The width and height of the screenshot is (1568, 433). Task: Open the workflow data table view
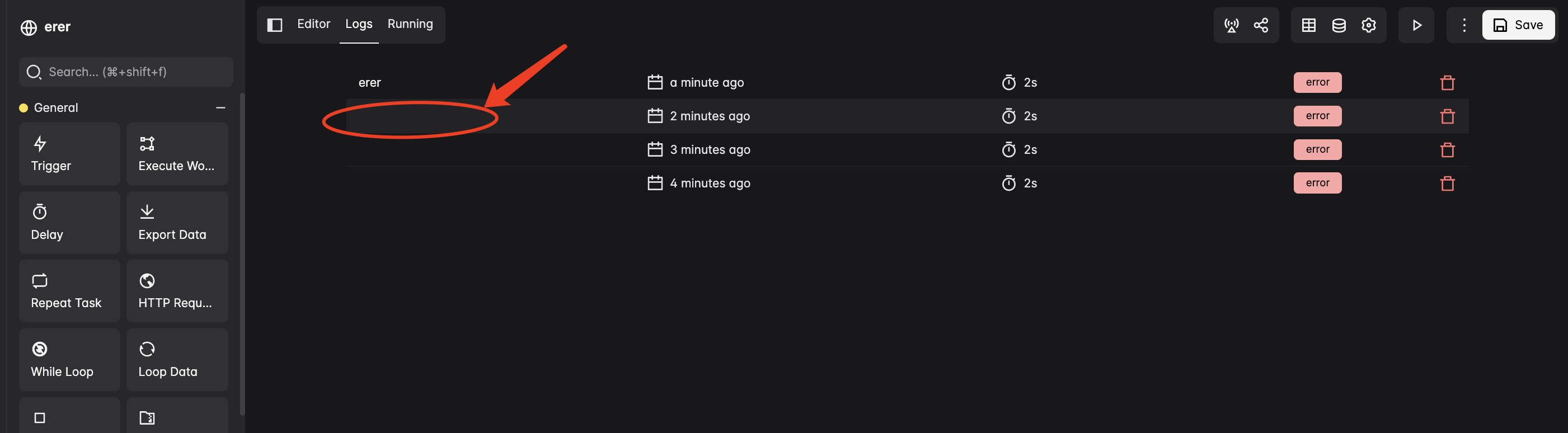1309,25
